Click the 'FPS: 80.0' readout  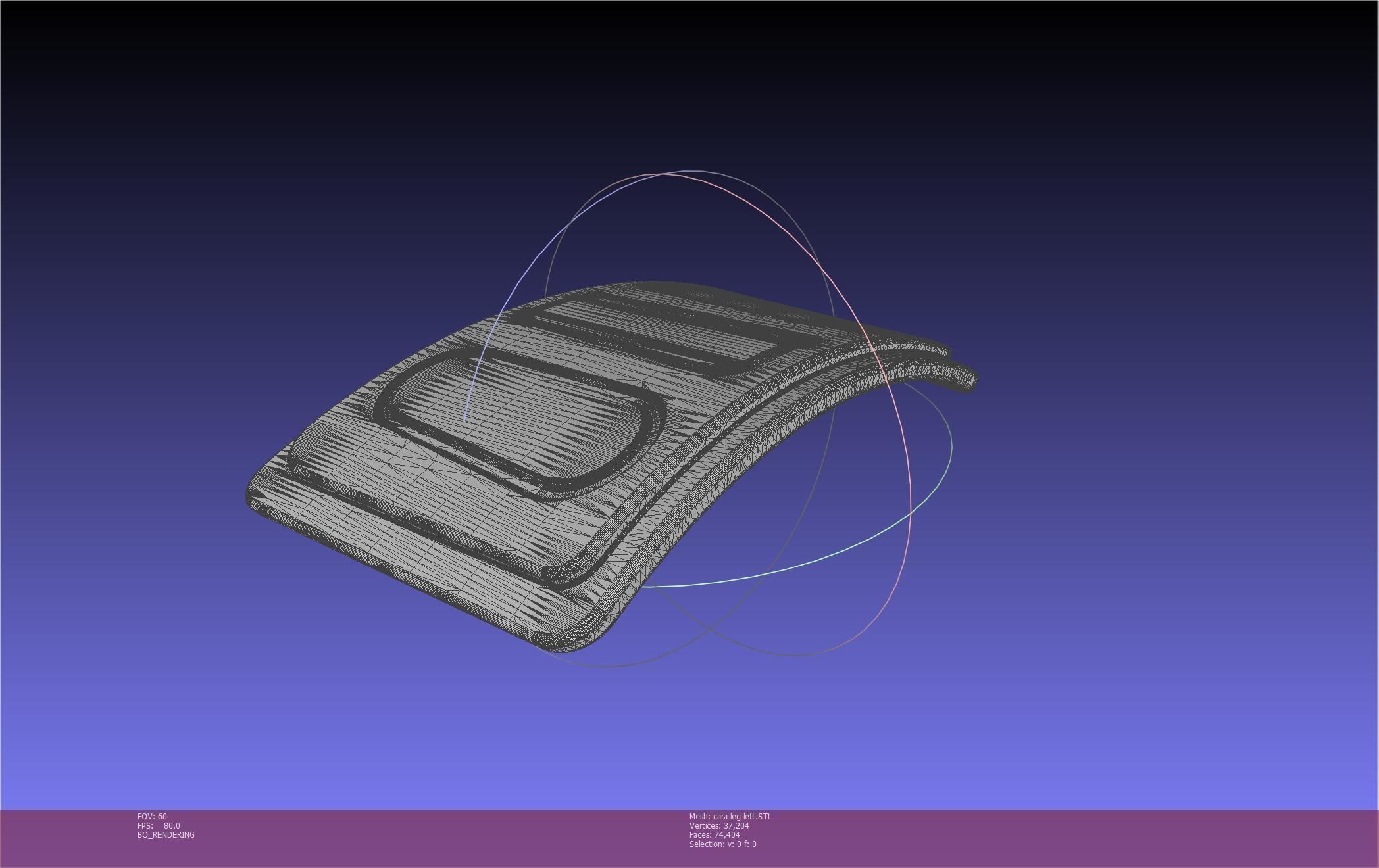(x=159, y=825)
